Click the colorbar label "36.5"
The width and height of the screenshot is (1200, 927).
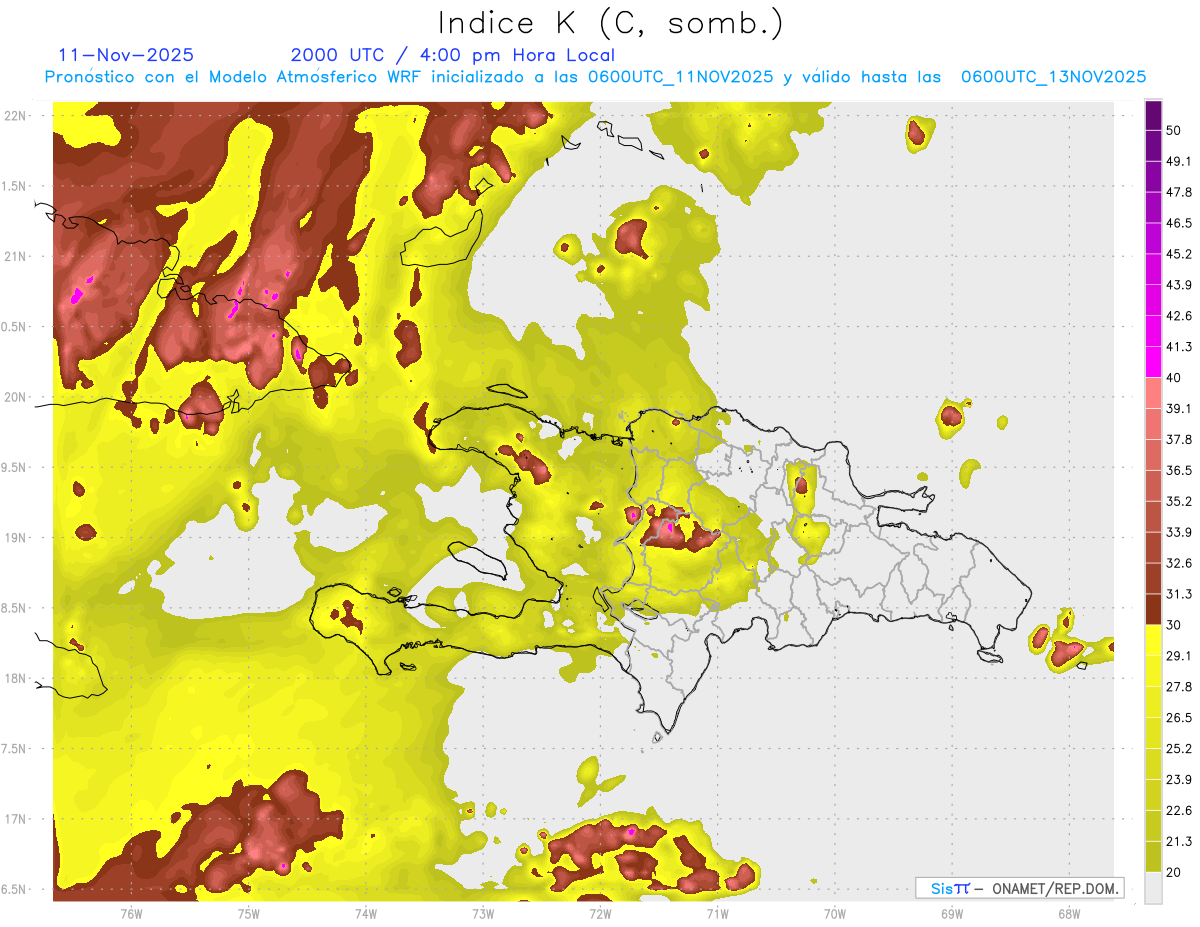(1179, 470)
